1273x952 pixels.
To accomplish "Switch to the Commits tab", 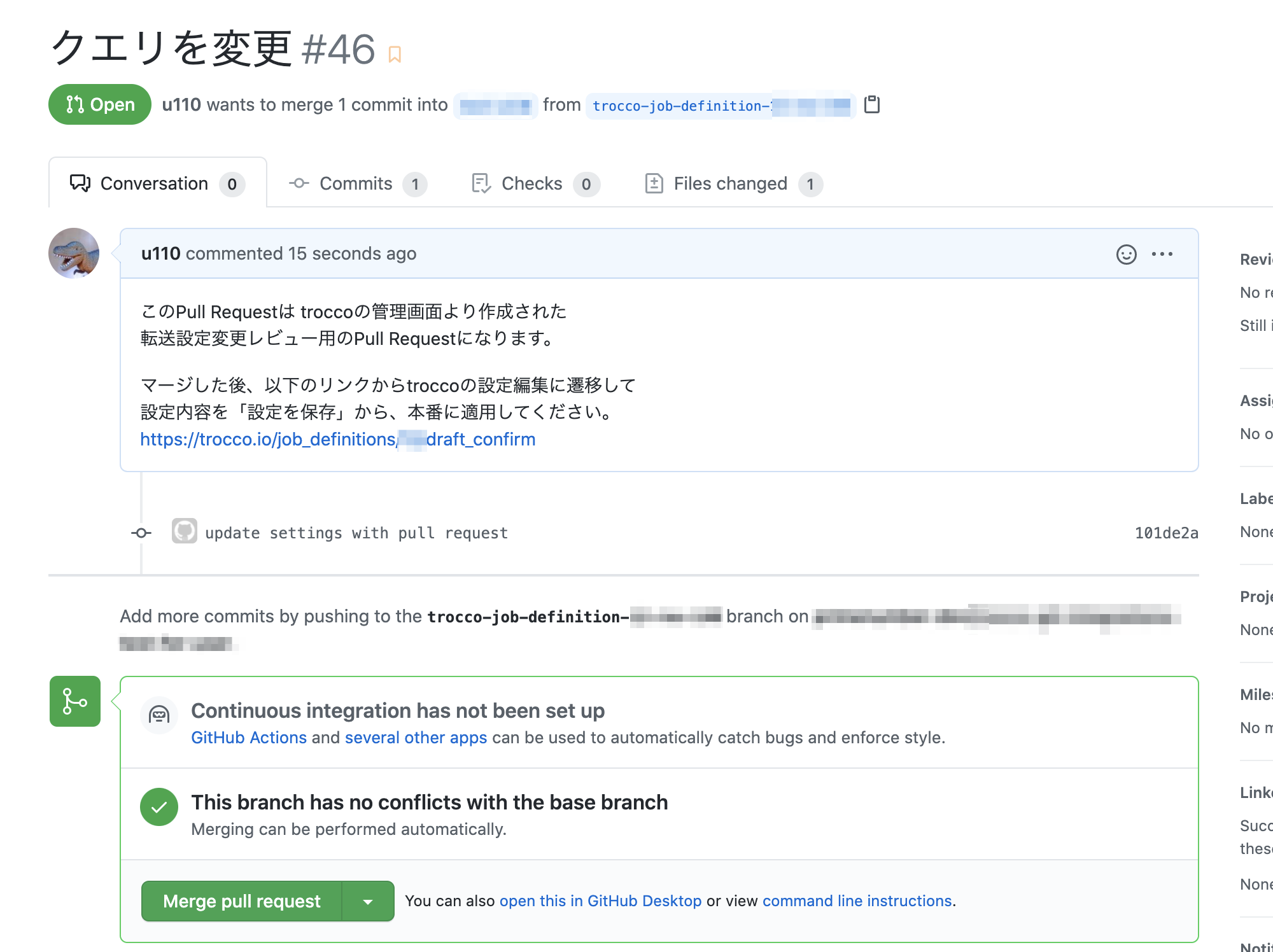I will [x=356, y=184].
